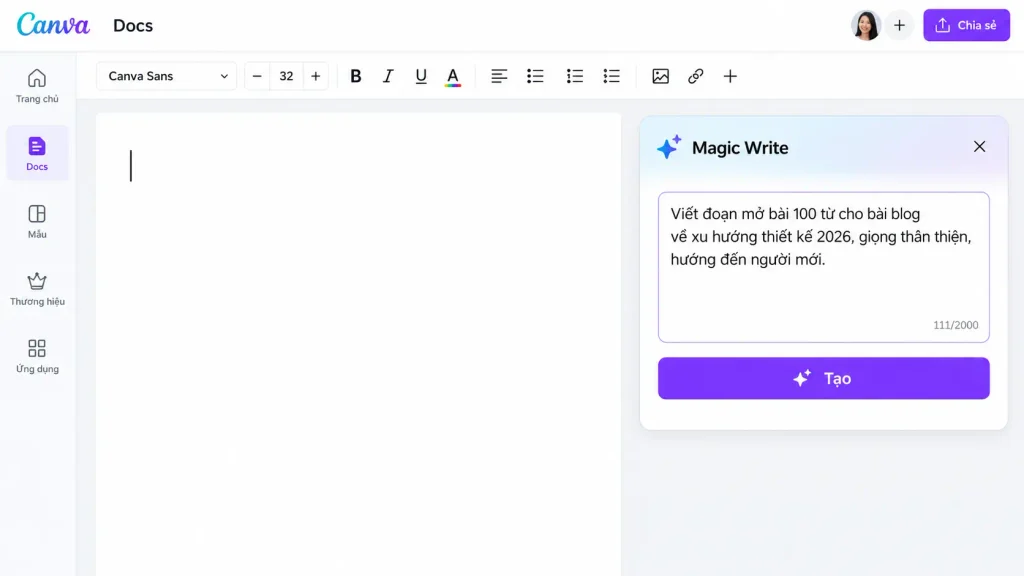Apply numbered list formatting
This screenshot has height=576, width=1024.
[x=575, y=76]
